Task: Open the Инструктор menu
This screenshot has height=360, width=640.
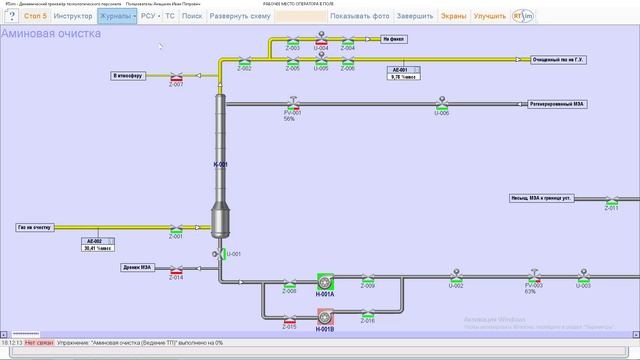Action: click(73, 16)
